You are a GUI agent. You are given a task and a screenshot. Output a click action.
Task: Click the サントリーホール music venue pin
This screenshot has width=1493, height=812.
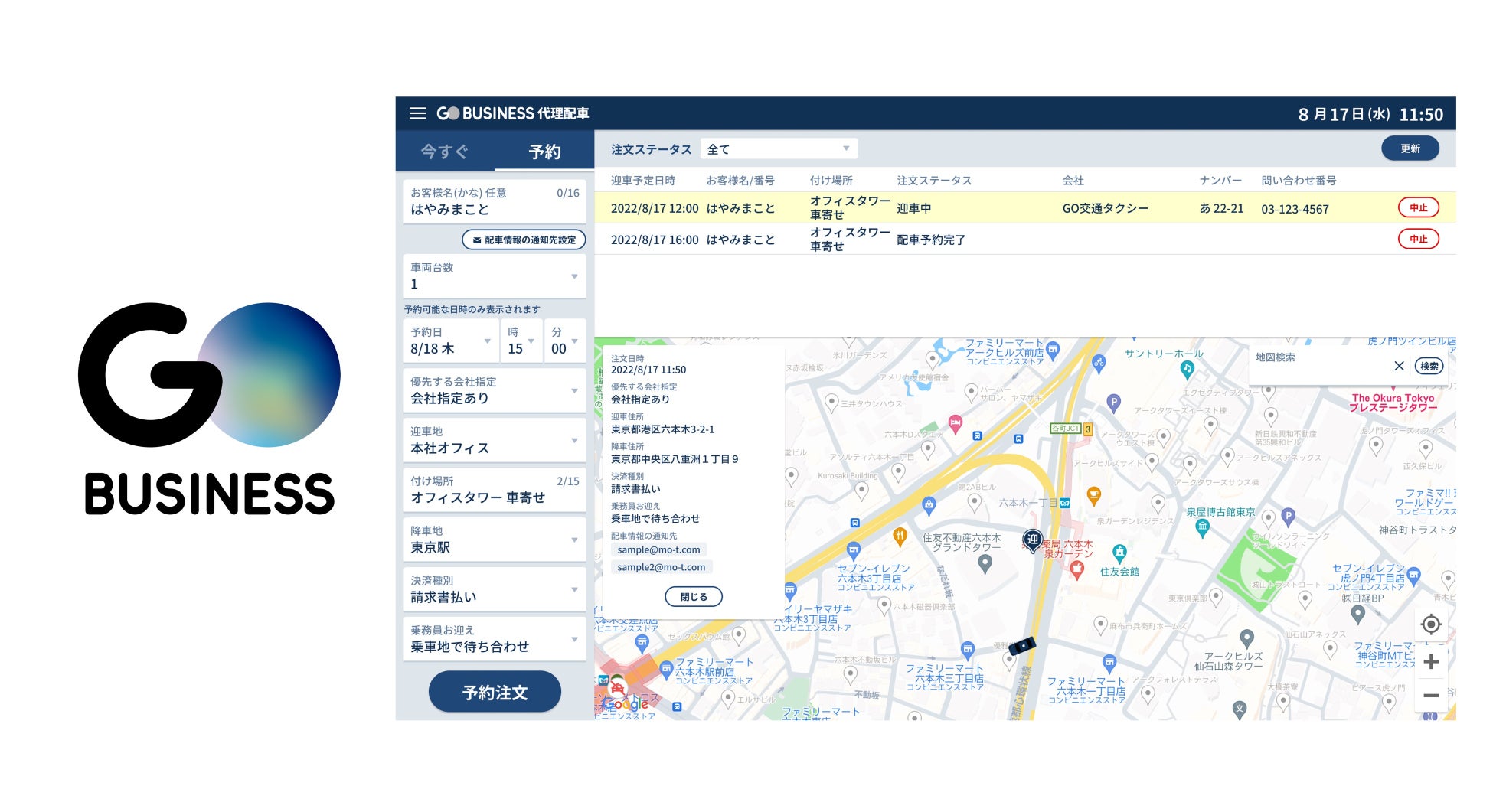pyautogui.click(x=1187, y=369)
